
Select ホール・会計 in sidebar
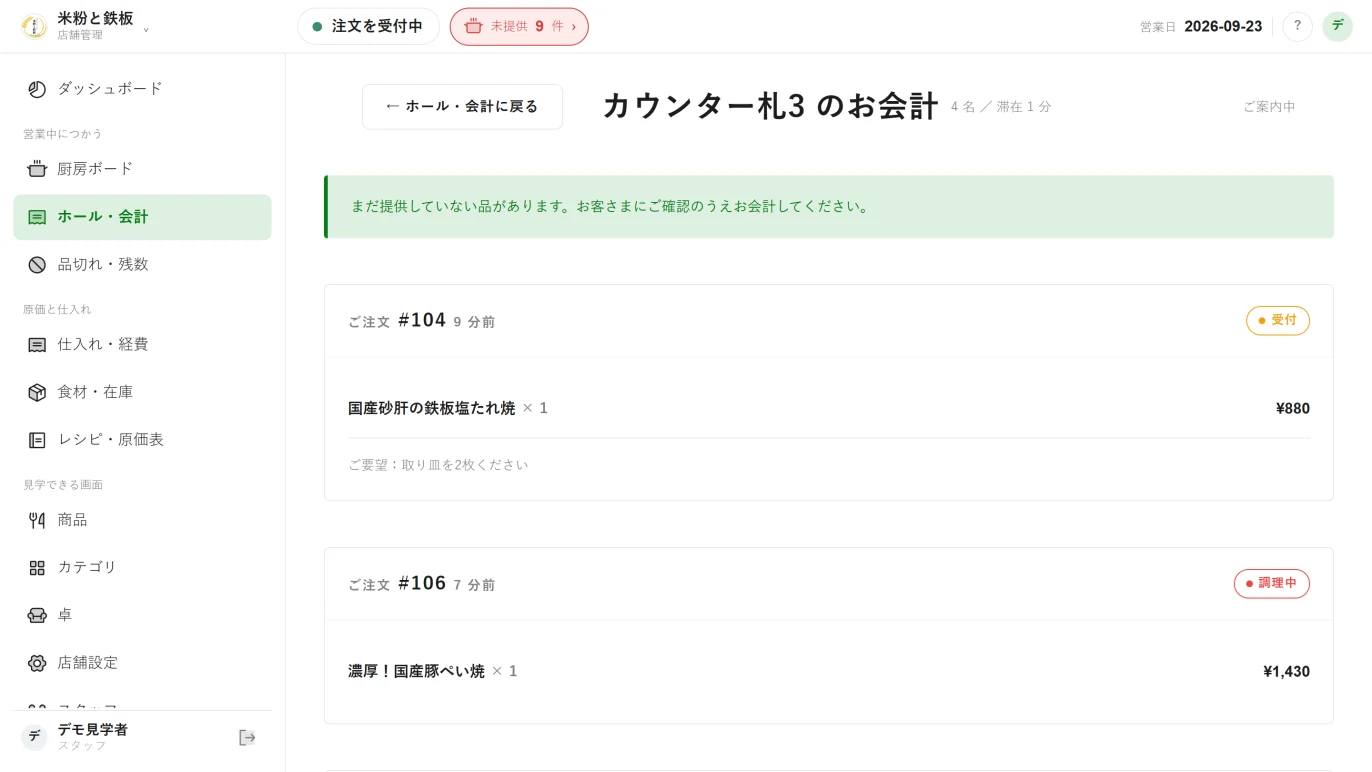[142, 217]
